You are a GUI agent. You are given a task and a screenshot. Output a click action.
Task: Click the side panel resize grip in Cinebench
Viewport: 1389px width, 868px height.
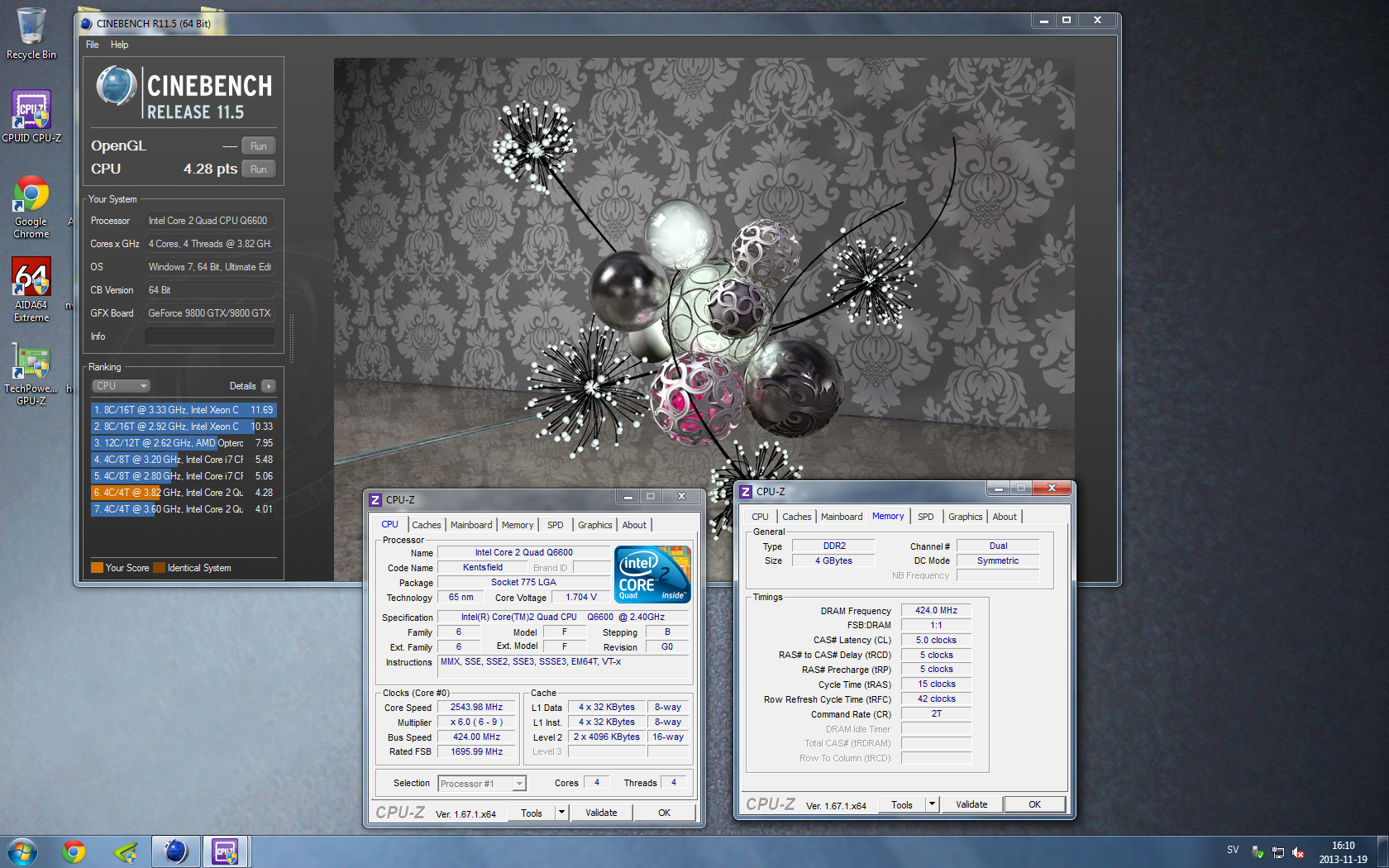tap(291, 337)
